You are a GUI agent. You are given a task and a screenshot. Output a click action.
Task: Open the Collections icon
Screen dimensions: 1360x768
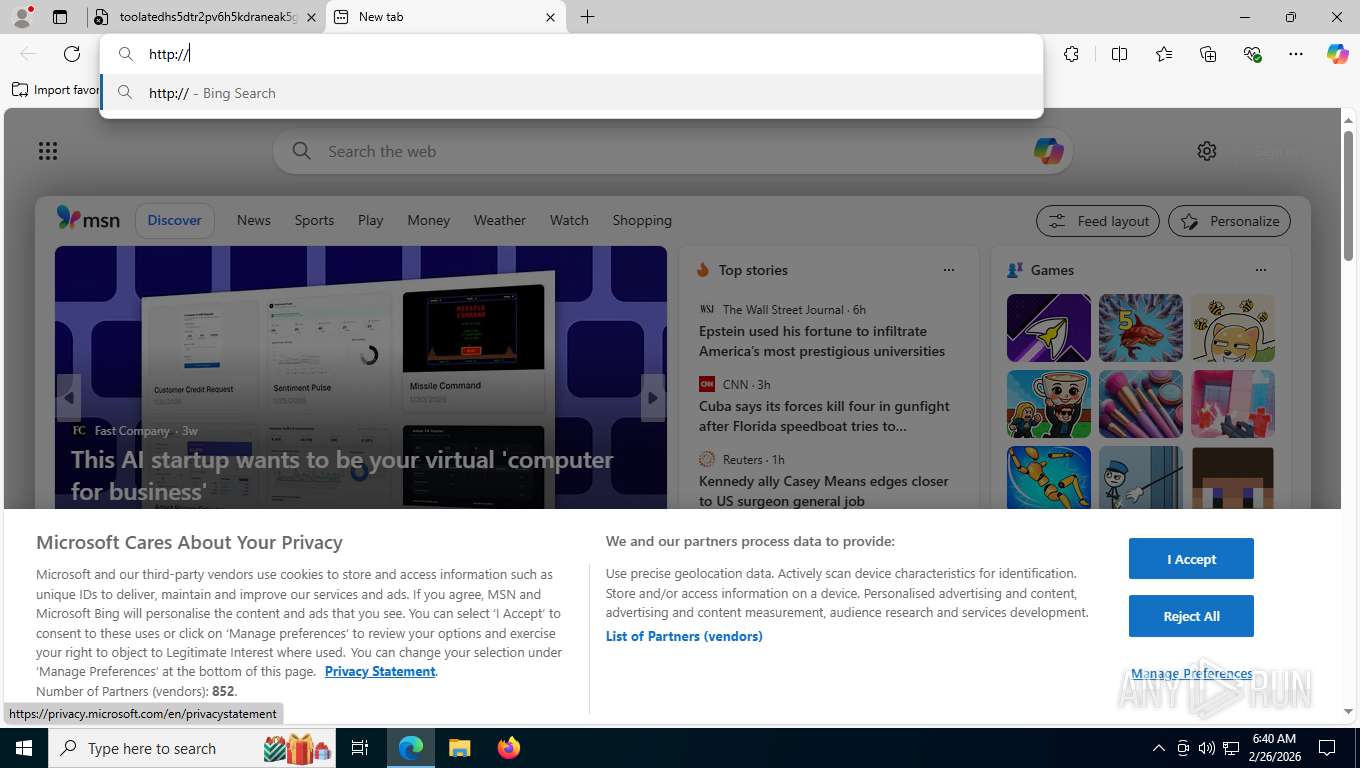[1208, 54]
